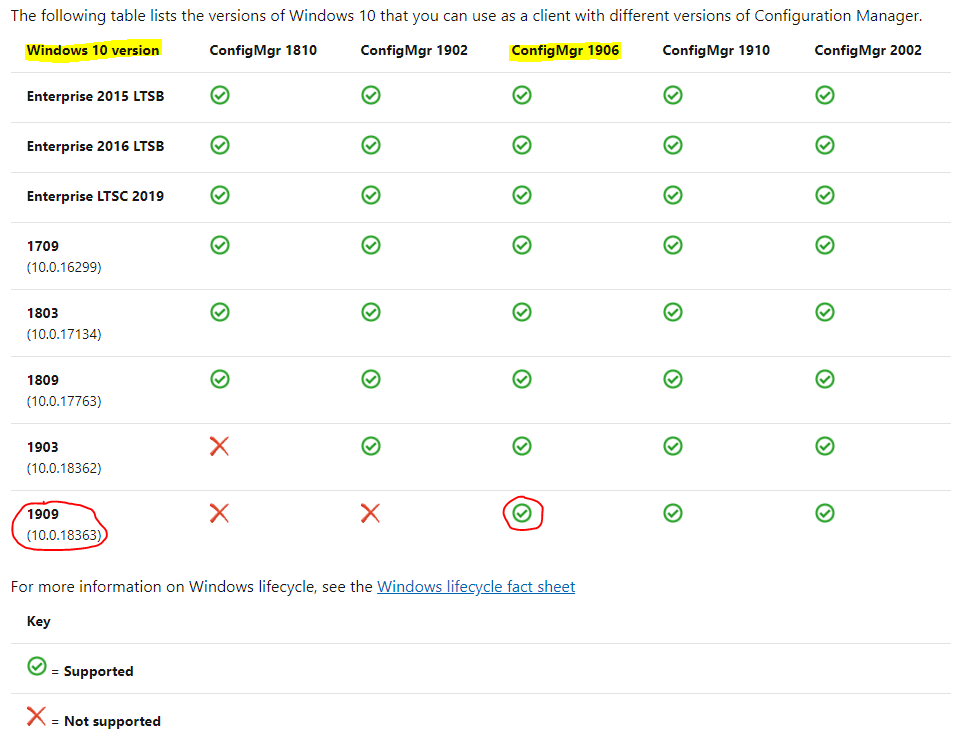Click the ConfigMgr 1910 column header
Screen dimensions: 958x737
tap(716, 51)
